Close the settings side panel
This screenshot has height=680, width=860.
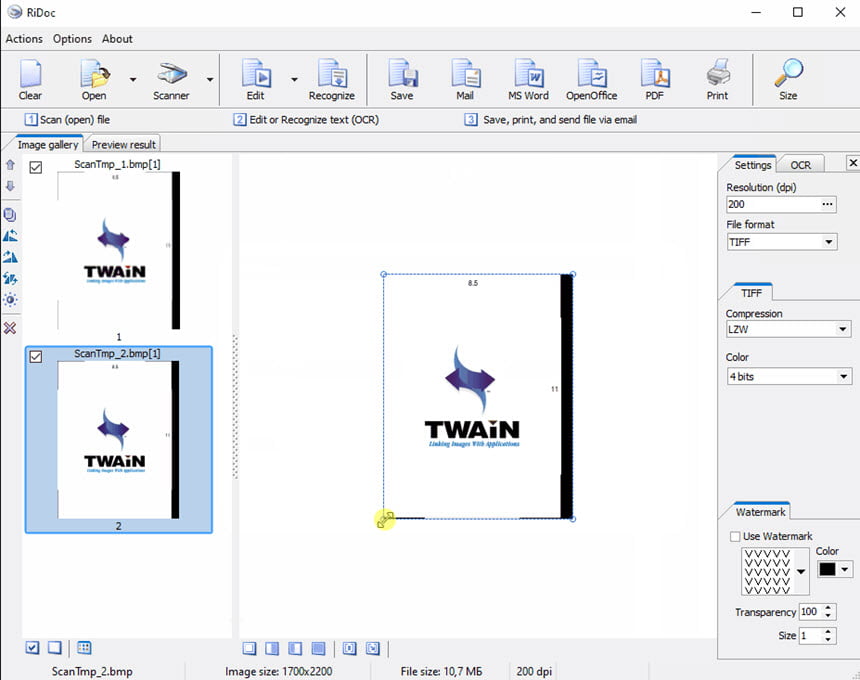pyautogui.click(x=853, y=163)
